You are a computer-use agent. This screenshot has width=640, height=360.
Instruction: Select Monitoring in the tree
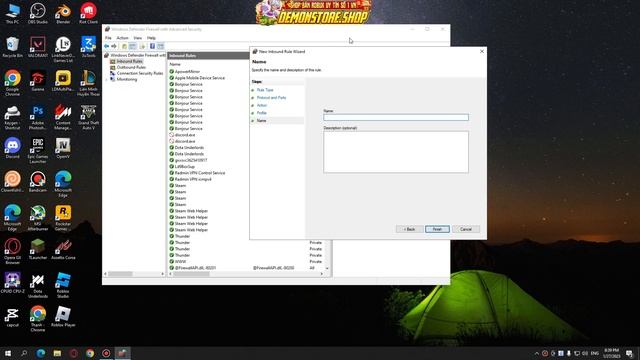pos(127,80)
